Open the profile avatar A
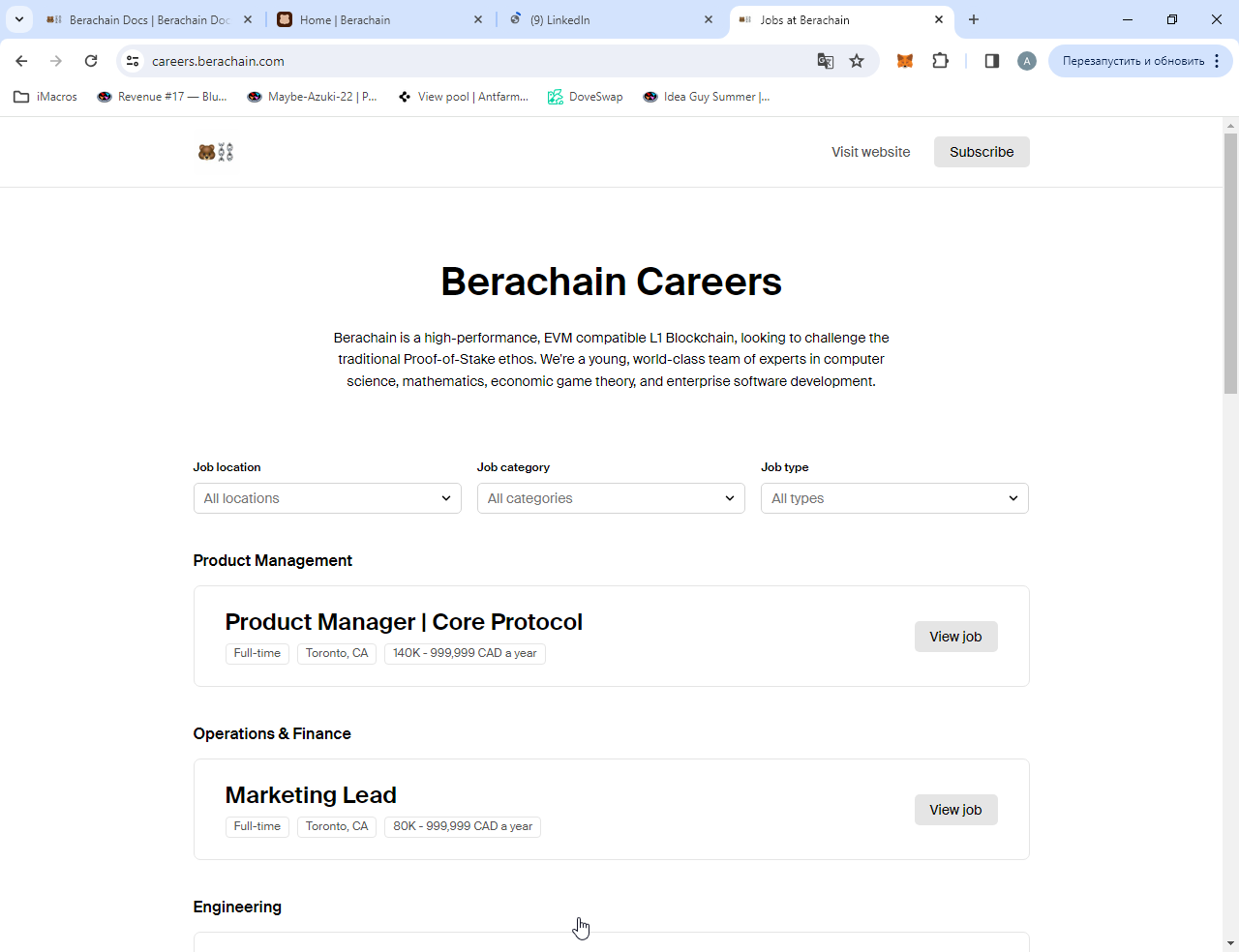This screenshot has width=1239, height=952. [1027, 61]
